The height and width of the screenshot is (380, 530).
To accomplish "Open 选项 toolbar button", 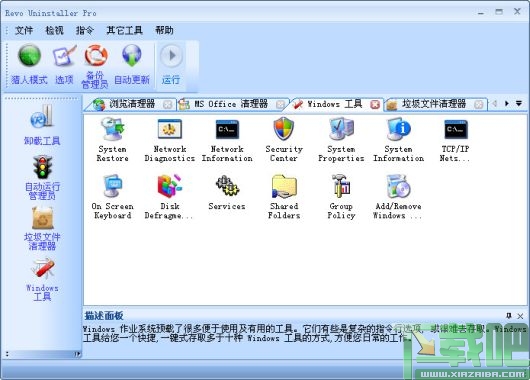I will click(x=64, y=65).
